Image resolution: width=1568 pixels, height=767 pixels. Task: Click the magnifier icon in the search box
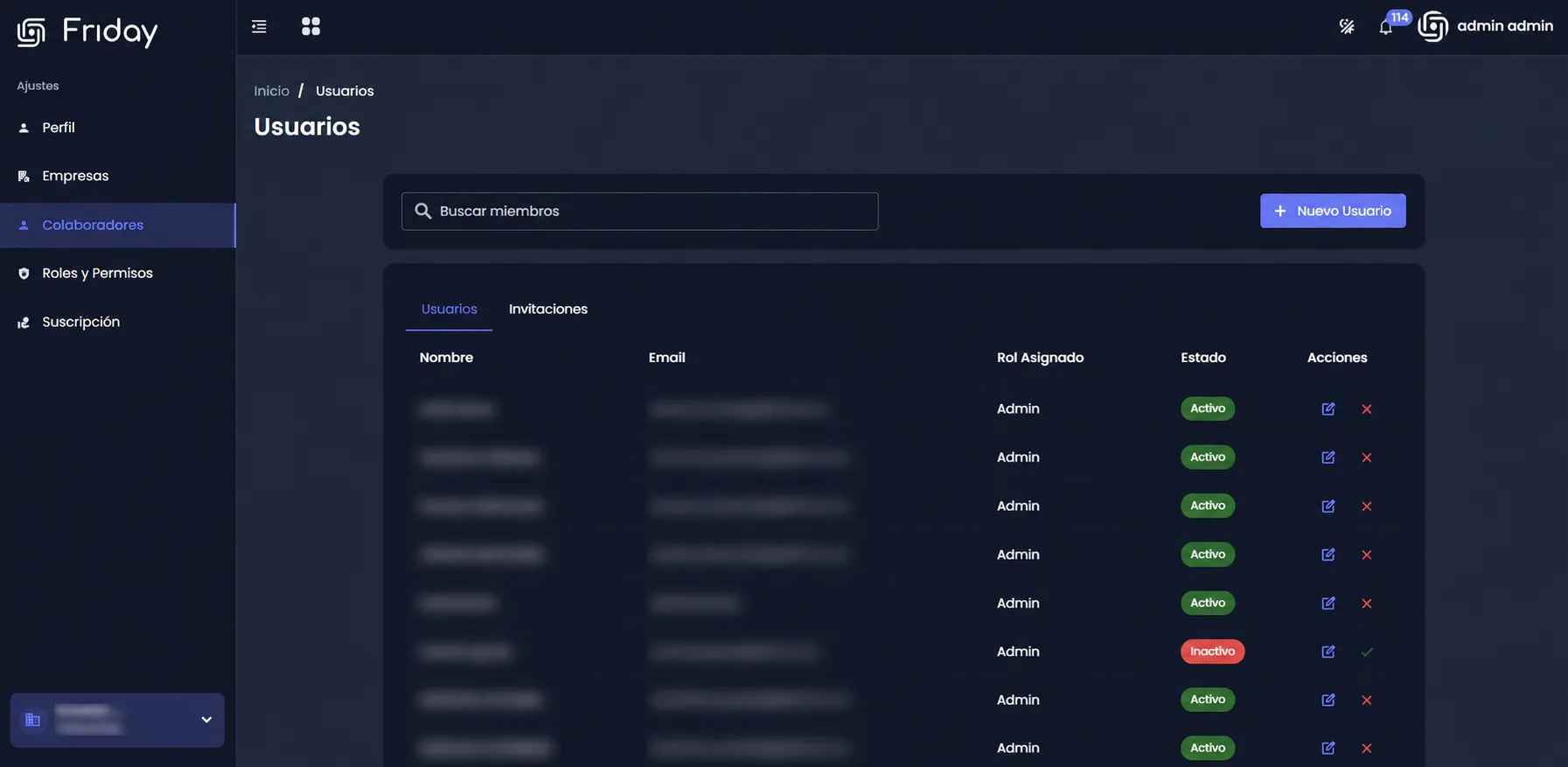422,211
